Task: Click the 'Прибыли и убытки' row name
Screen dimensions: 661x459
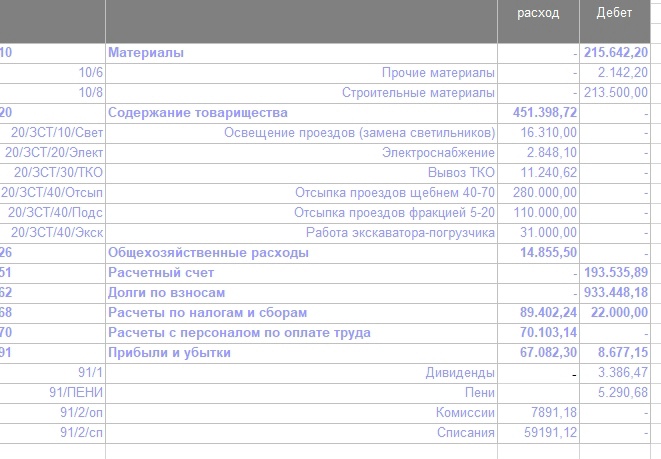Action: 169,352
